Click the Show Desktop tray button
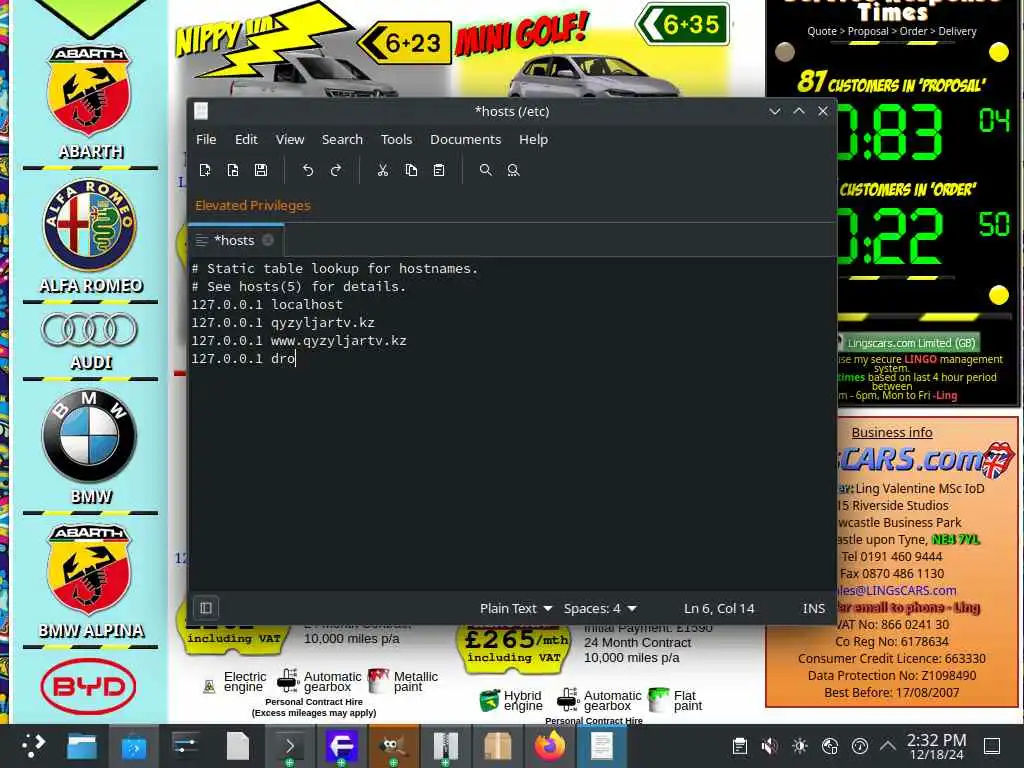 tap(992, 746)
